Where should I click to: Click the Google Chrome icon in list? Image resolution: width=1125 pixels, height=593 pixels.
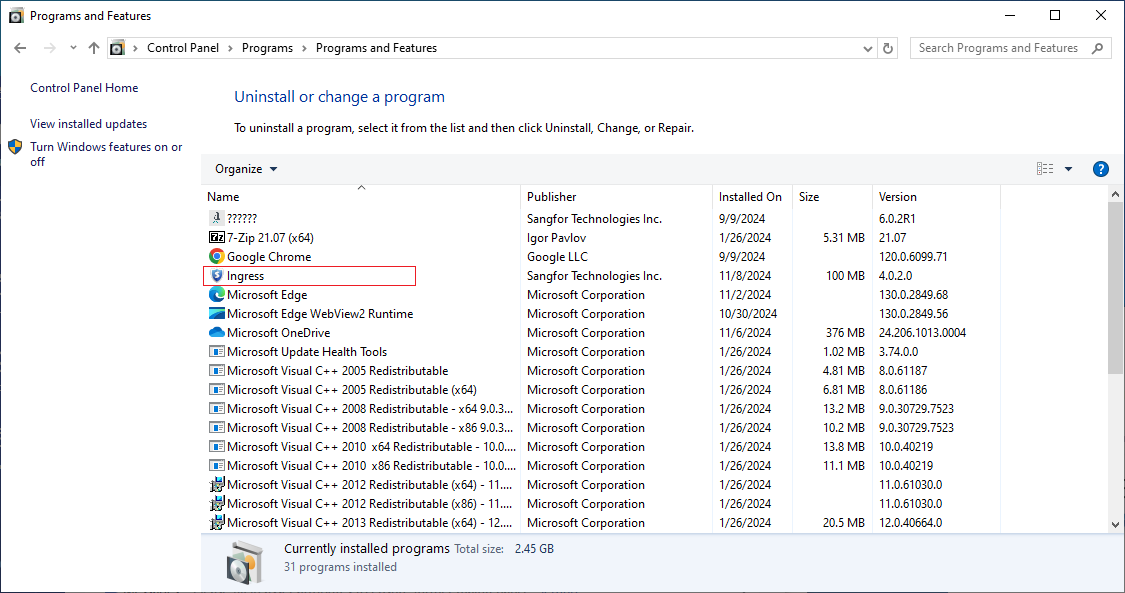(x=217, y=257)
